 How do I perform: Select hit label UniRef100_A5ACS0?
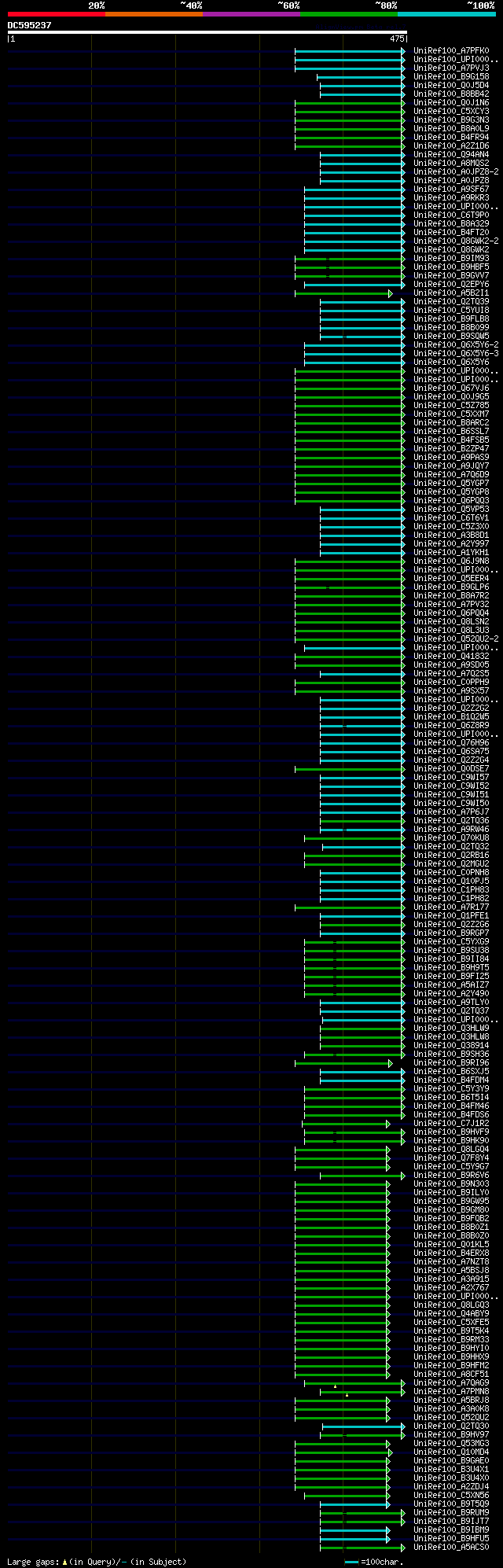[x=451, y=1548]
